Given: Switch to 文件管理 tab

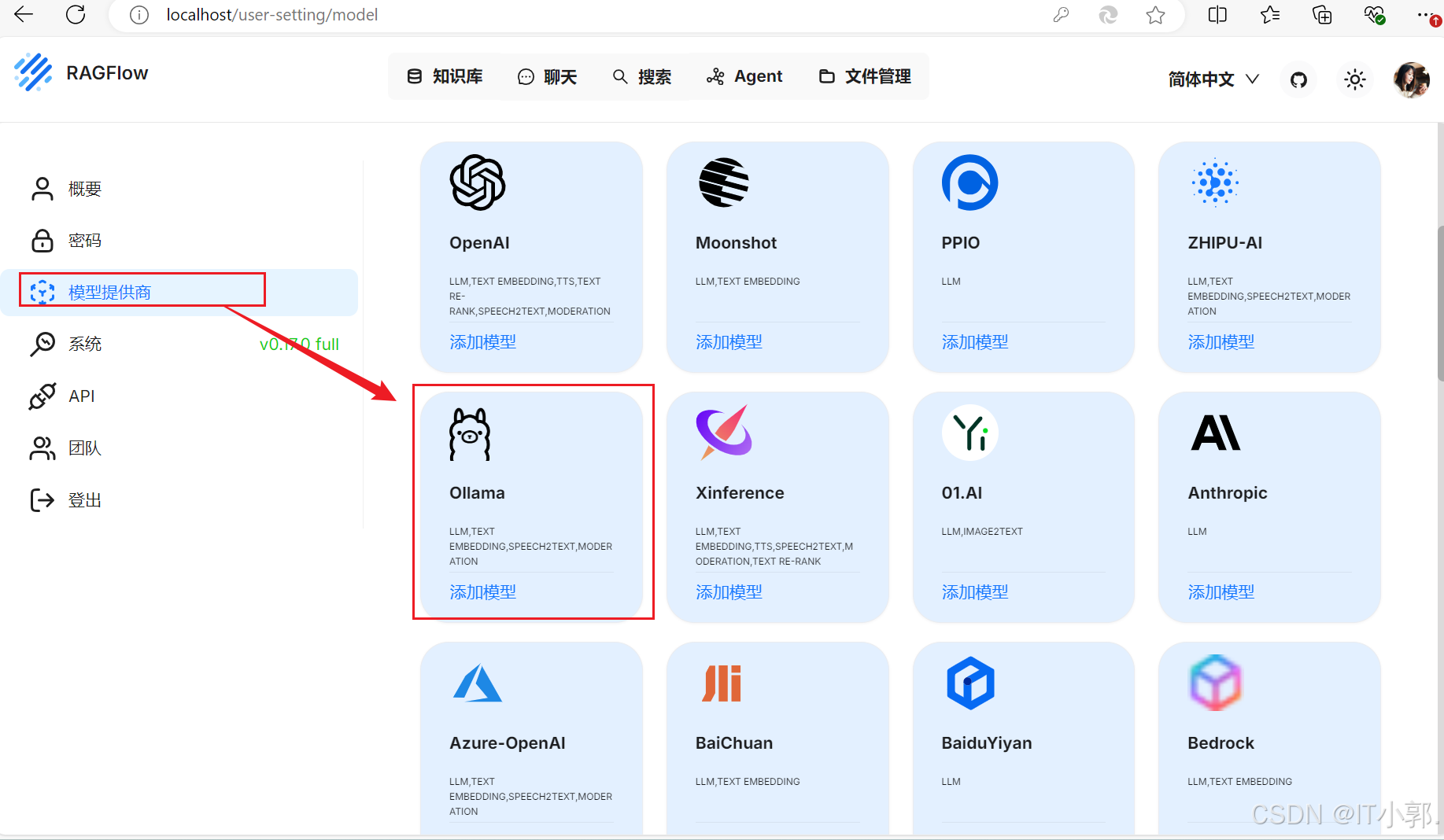Looking at the screenshot, I should tap(865, 76).
